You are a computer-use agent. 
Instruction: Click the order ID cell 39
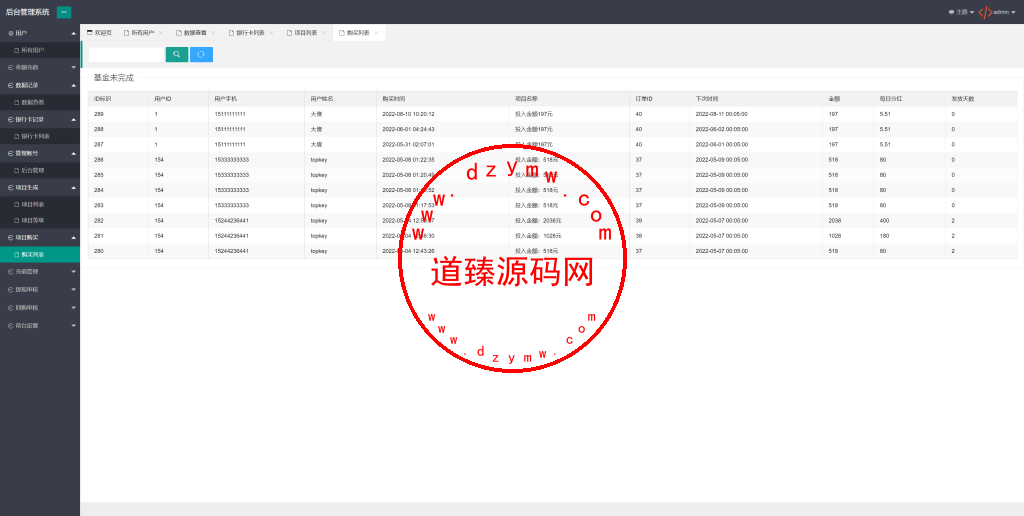[x=639, y=220]
